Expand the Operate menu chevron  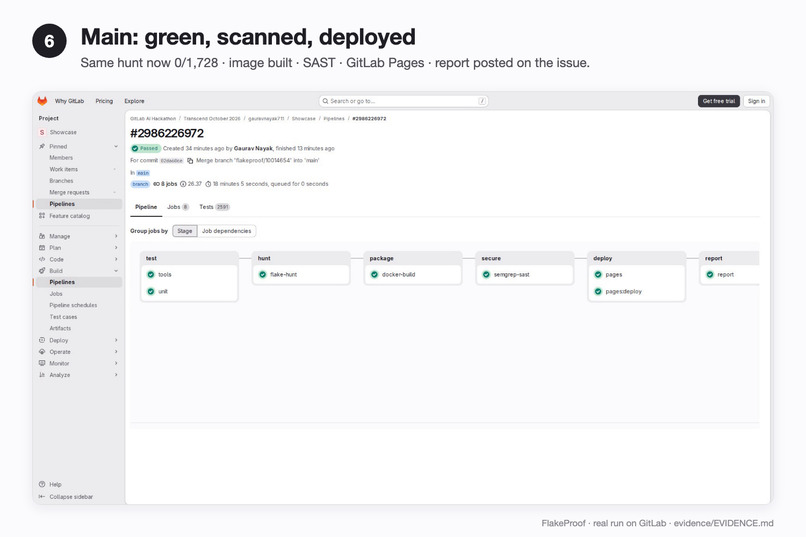(116, 351)
